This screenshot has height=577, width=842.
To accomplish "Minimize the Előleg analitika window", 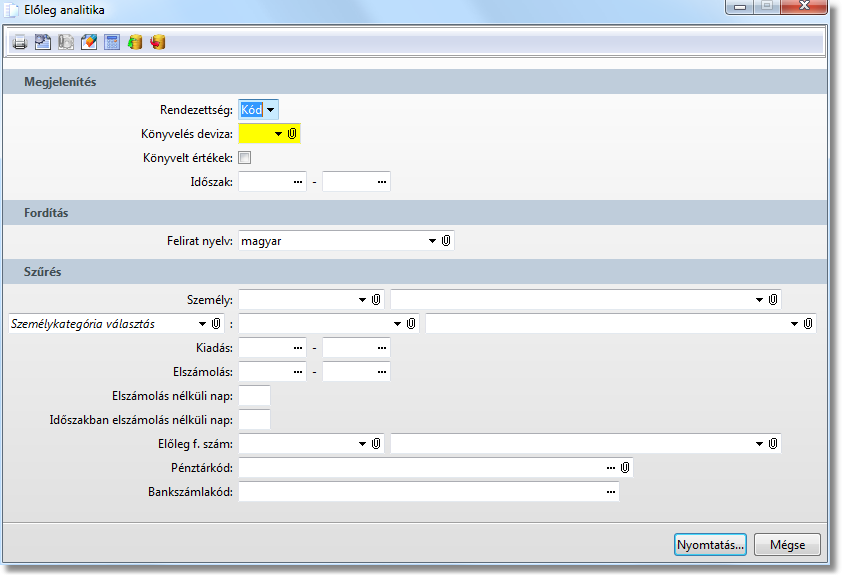I will coord(739,6).
